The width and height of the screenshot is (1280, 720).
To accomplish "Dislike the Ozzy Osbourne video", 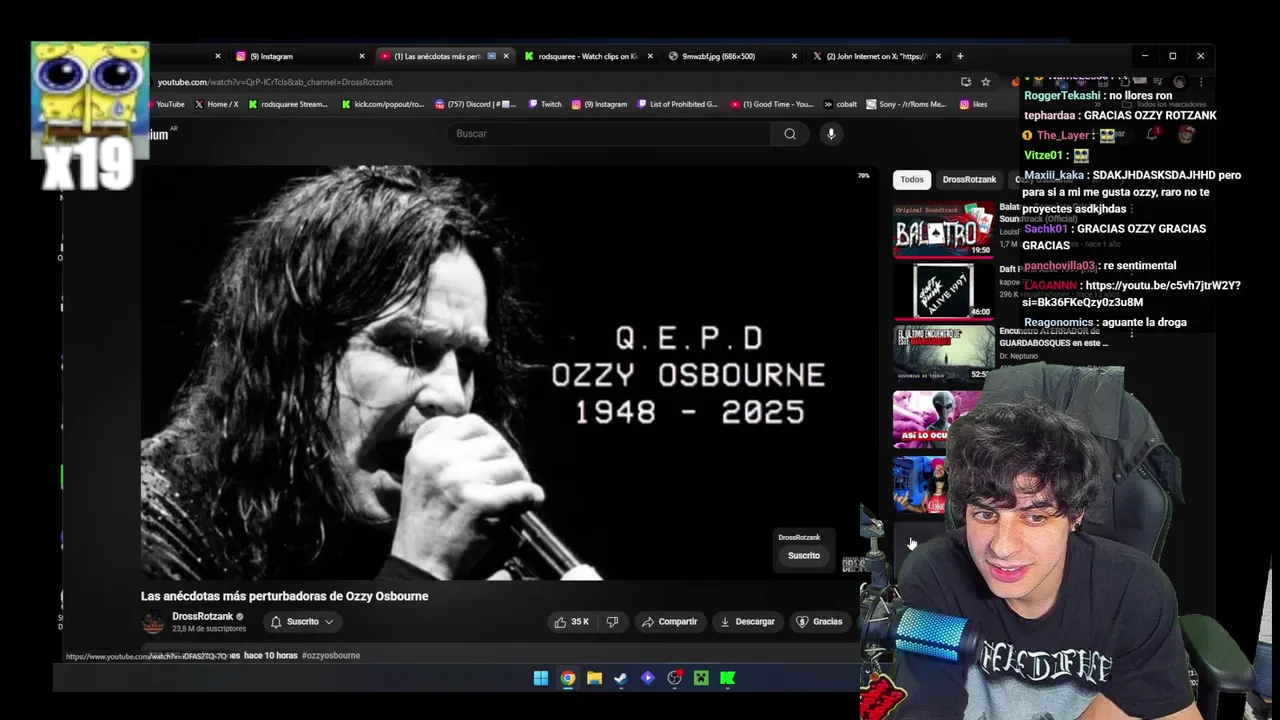I will [612, 622].
